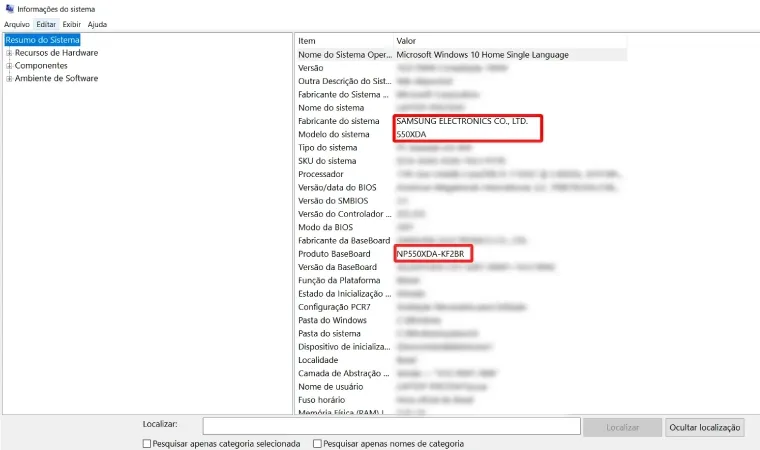Click the Informações do sistema title icon
This screenshot has width=760, height=450.
(9, 8)
